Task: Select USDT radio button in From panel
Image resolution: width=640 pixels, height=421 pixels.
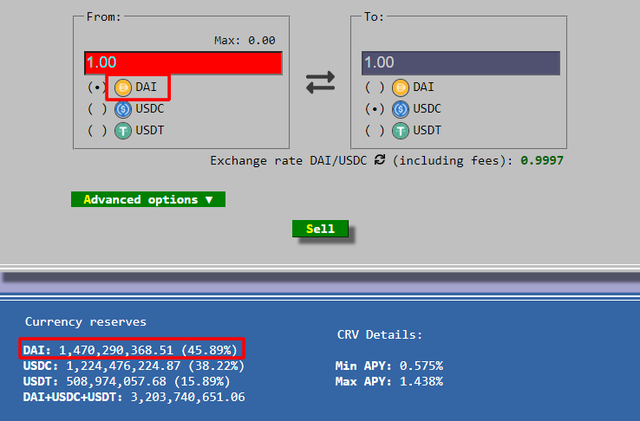Action: tap(97, 131)
